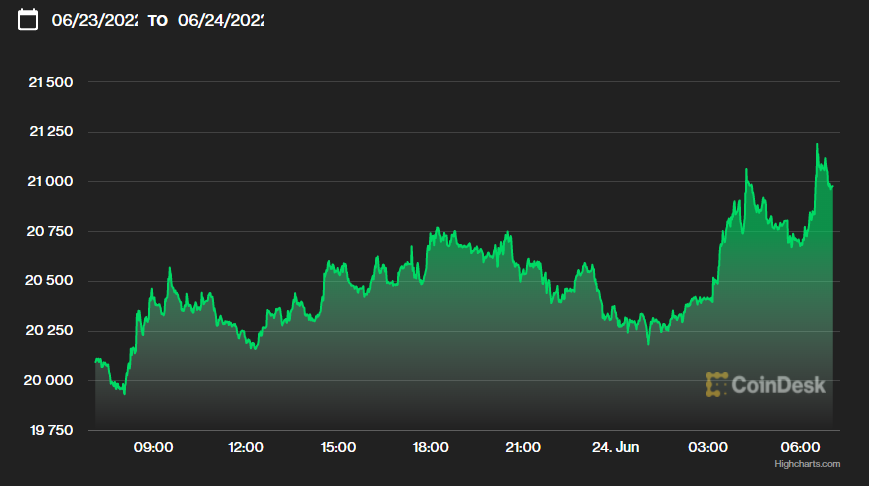Click the 24. Jun date axis label
The width and height of the screenshot is (869, 486).
(x=615, y=447)
